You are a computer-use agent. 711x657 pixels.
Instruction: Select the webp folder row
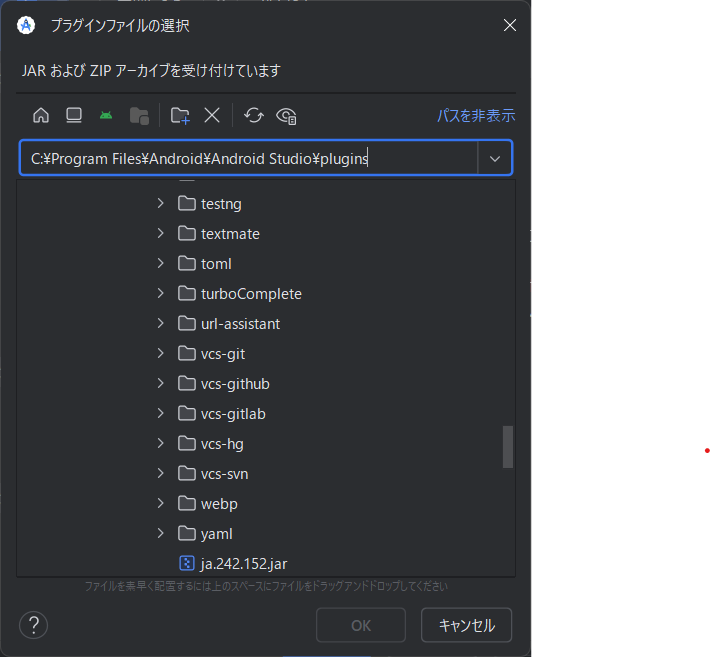tap(266, 503)
